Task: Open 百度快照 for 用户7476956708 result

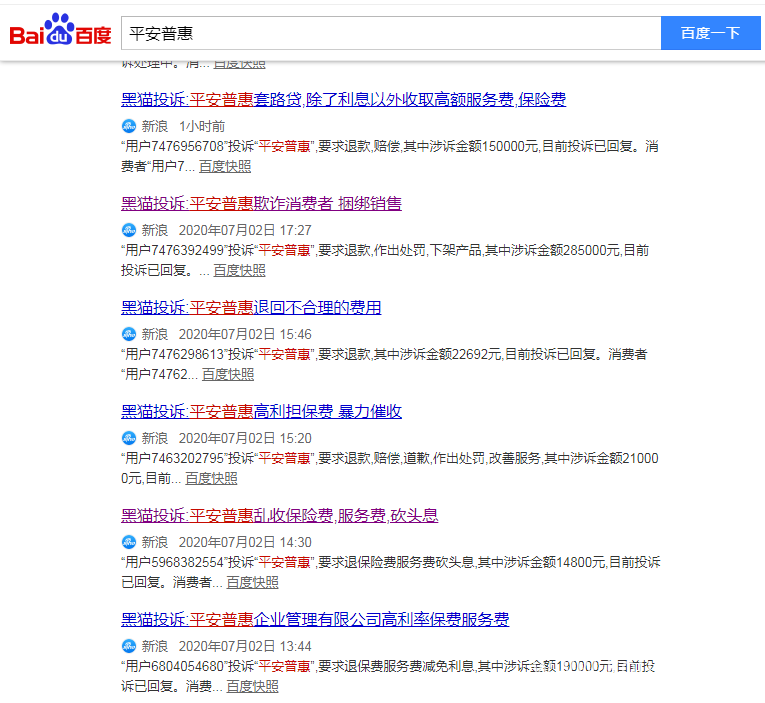Action: (225, 166)
